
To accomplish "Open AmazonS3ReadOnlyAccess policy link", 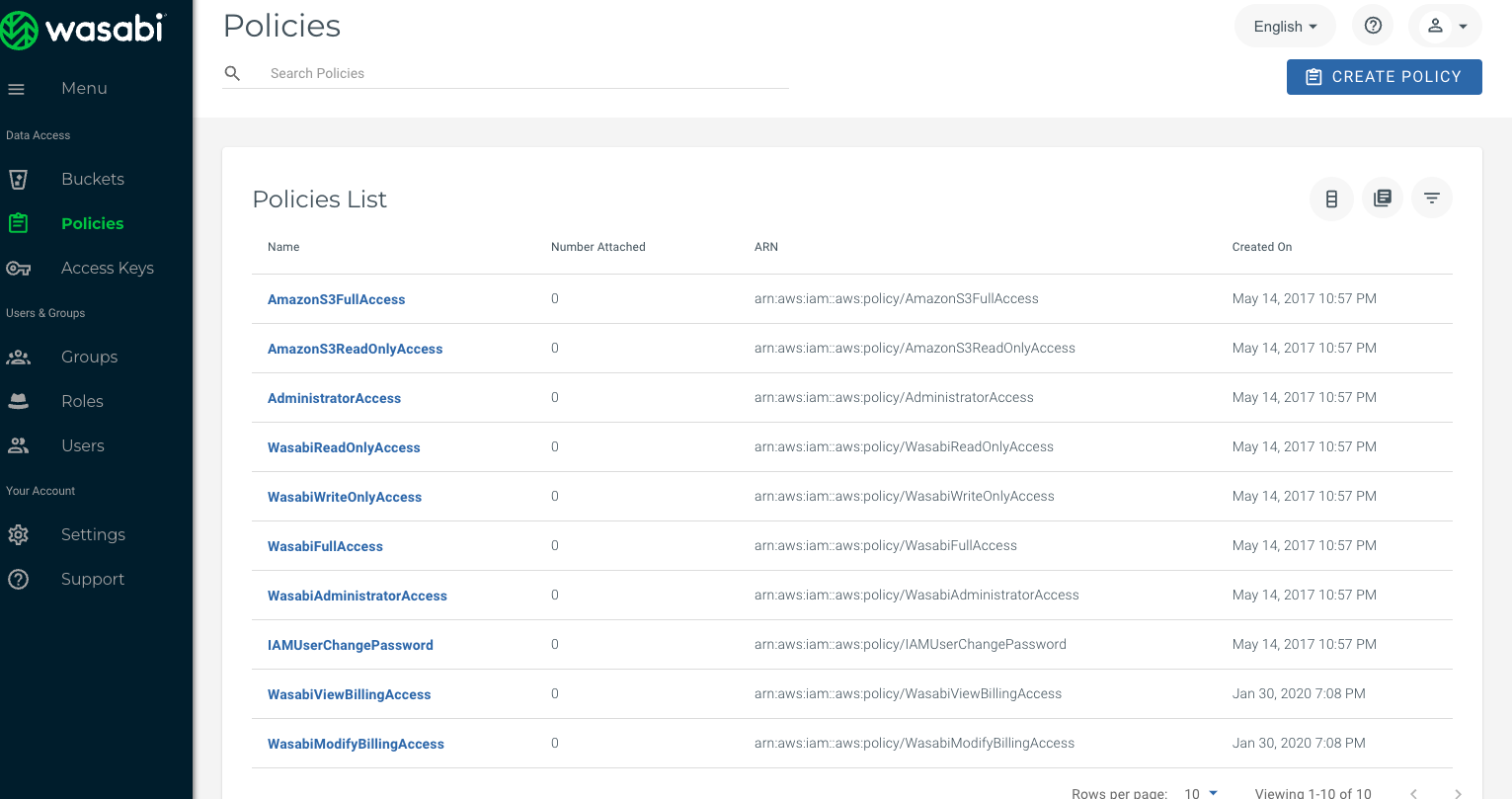I will pyautogui.click(x=356, y=349).
